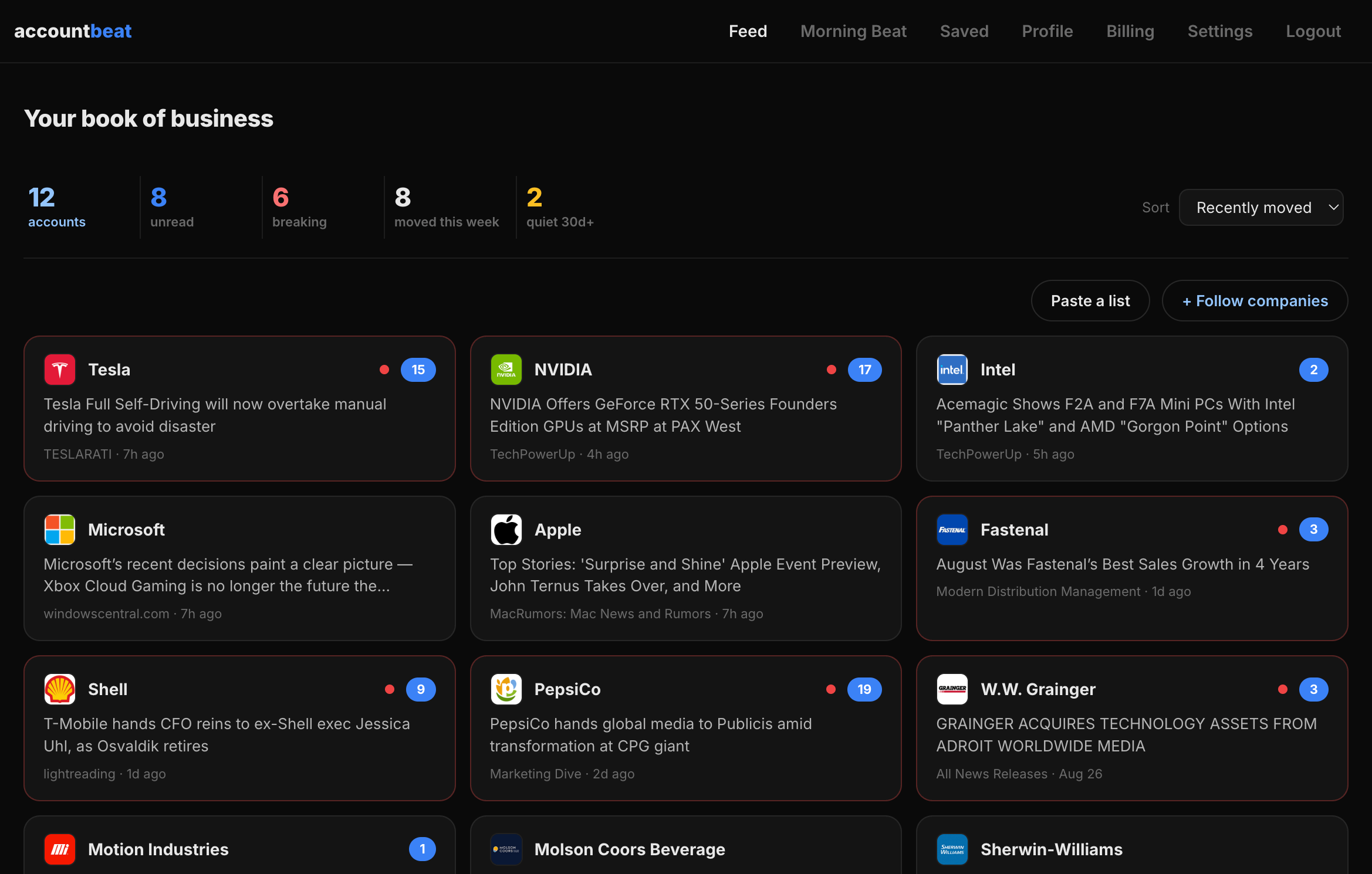1372x874 pixels.
Task: Filter by 8 unread
Action: click(172, 207)
